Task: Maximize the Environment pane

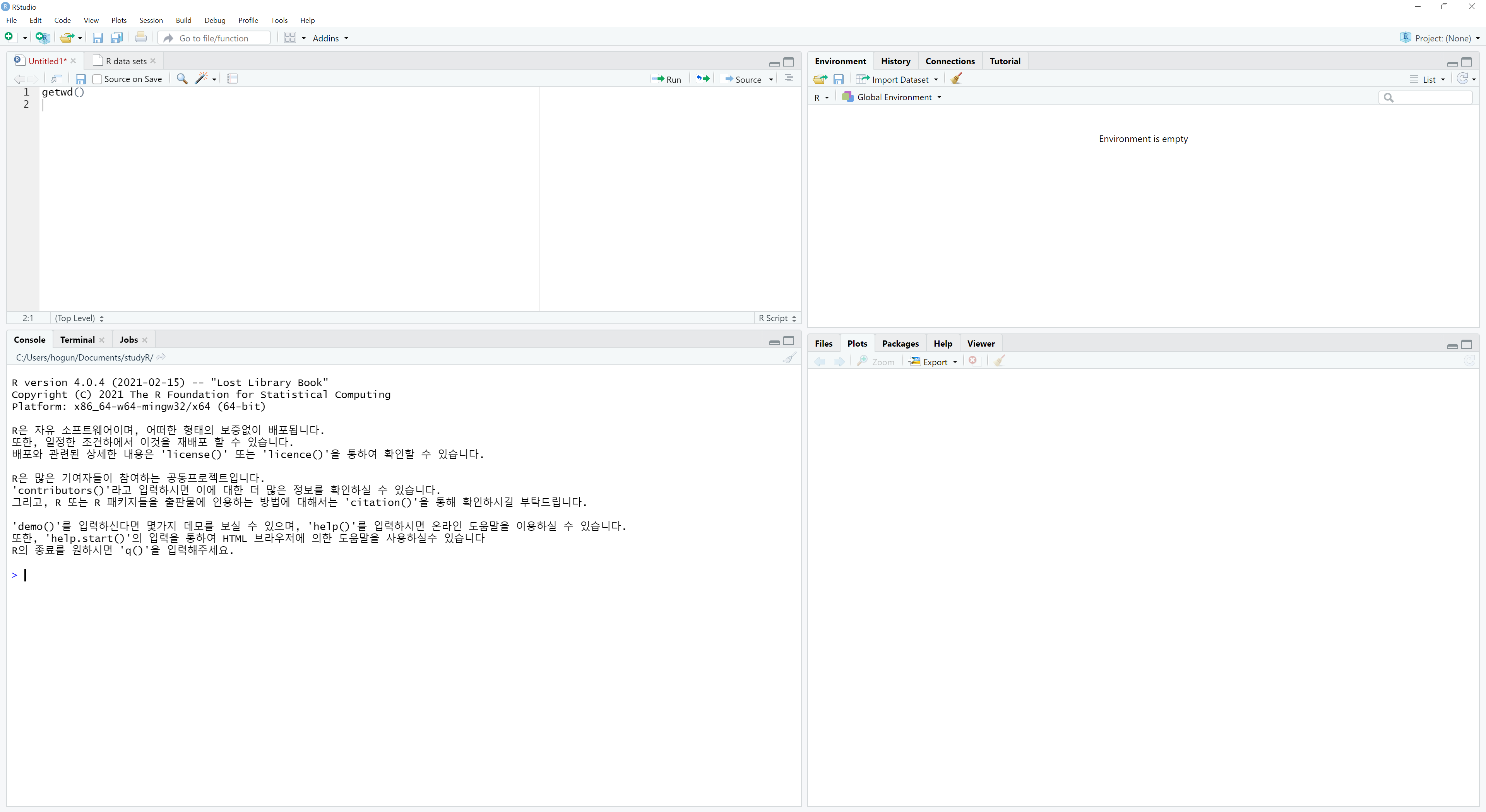Action: click(1467, 62)
